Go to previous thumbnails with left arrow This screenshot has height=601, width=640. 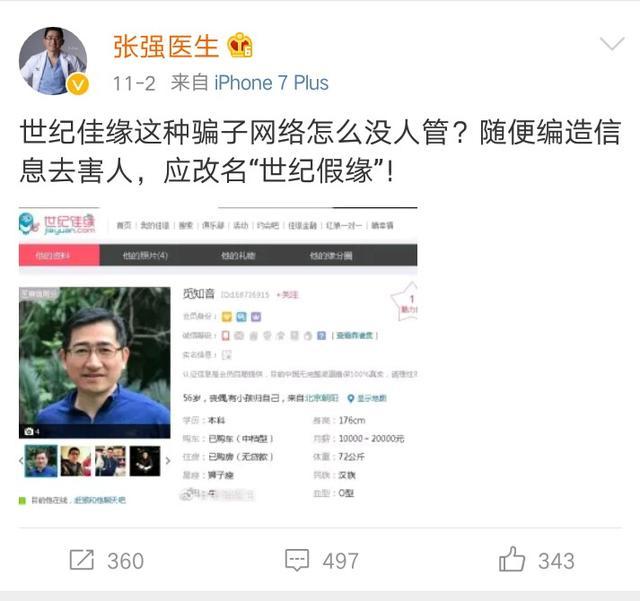pos(21,461)
